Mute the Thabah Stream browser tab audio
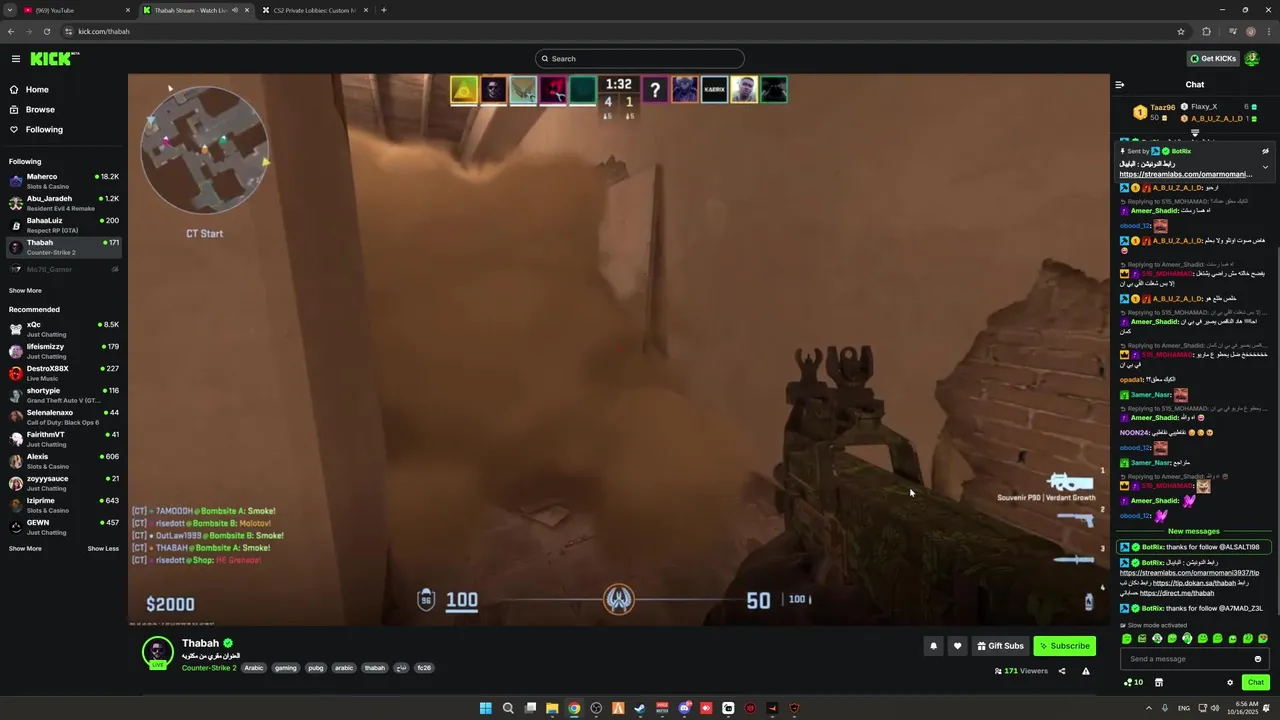The width and height of the screenshot is (1280, 720). 235,10
